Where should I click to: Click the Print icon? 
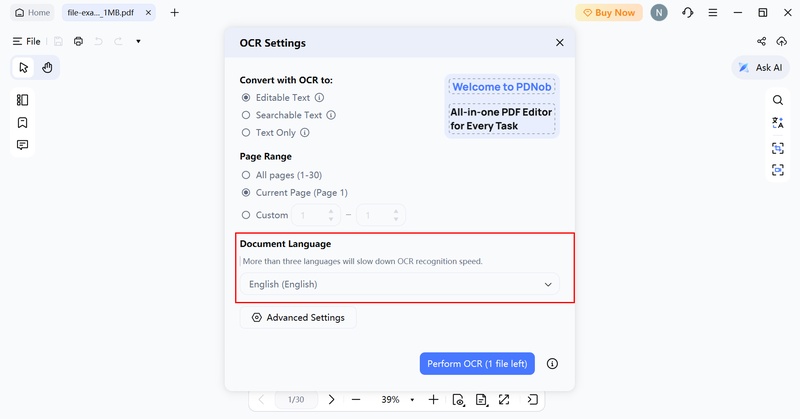click(78, 41)
